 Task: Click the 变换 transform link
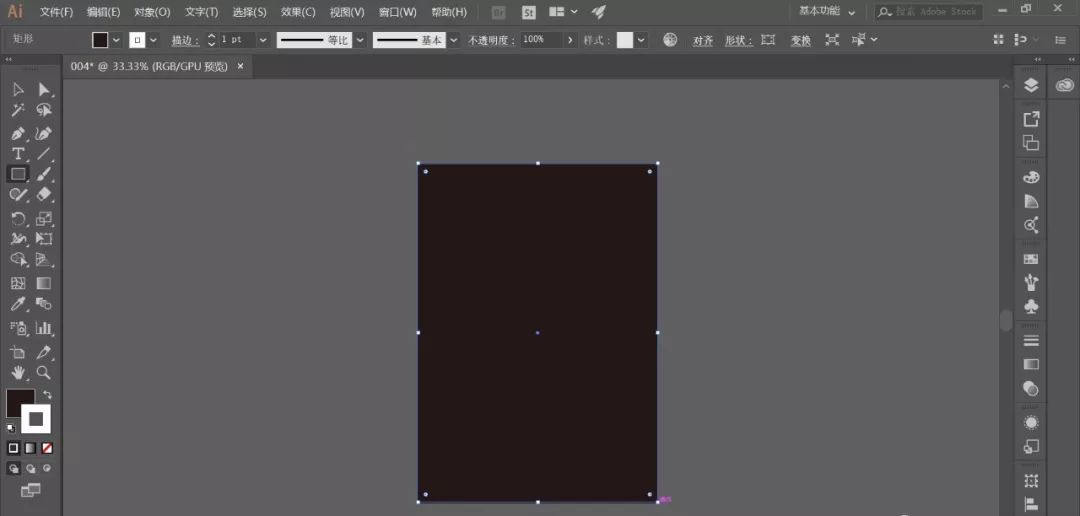click(800, 40)
